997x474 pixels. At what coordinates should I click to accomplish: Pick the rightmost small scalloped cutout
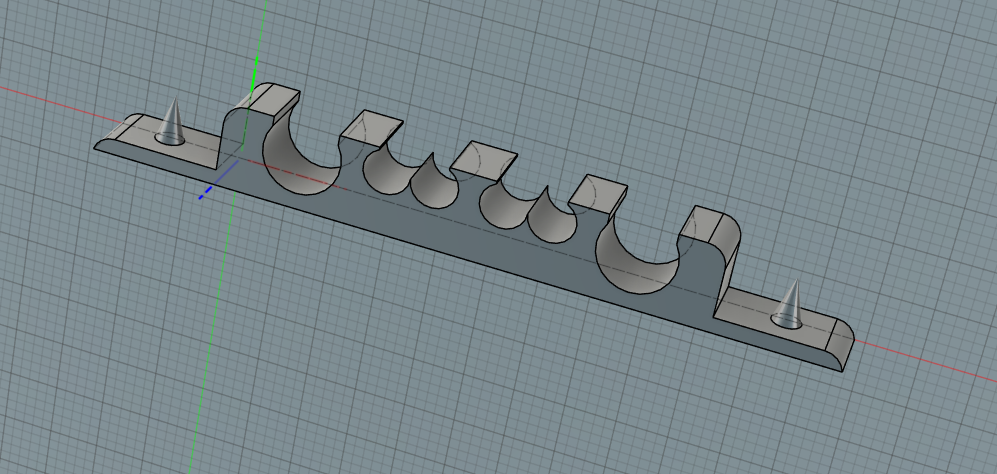click(x=550, y=219)
